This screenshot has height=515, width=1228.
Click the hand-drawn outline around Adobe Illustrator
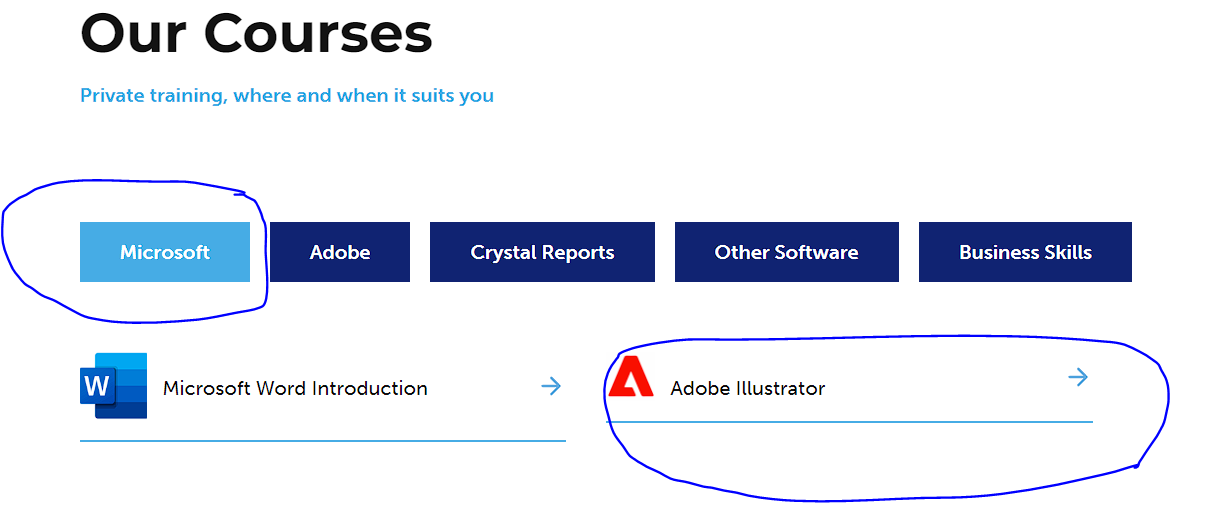(1166, 400)
